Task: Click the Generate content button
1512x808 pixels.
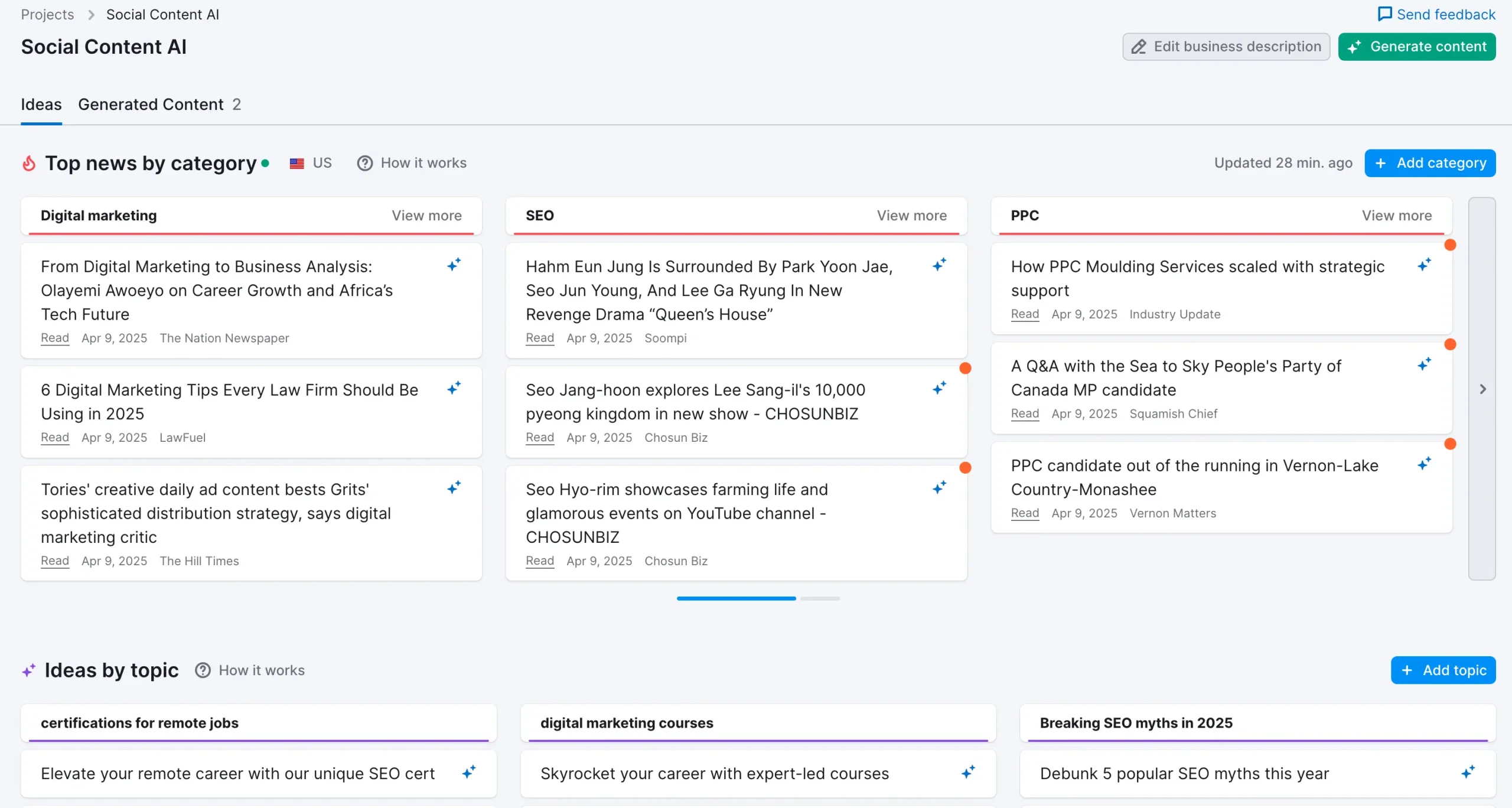Action: tap(1416, 47)
